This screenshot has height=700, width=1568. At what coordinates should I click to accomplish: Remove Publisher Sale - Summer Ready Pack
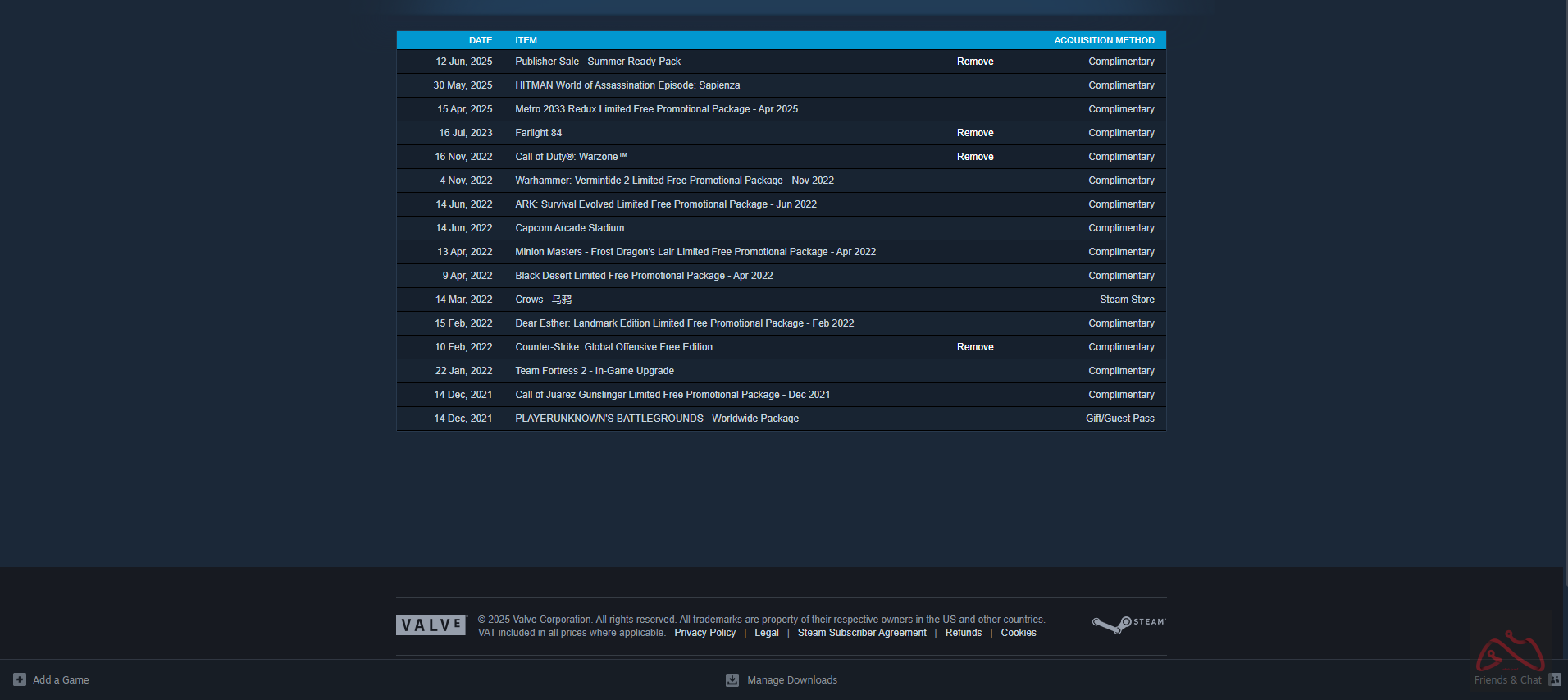975,62
